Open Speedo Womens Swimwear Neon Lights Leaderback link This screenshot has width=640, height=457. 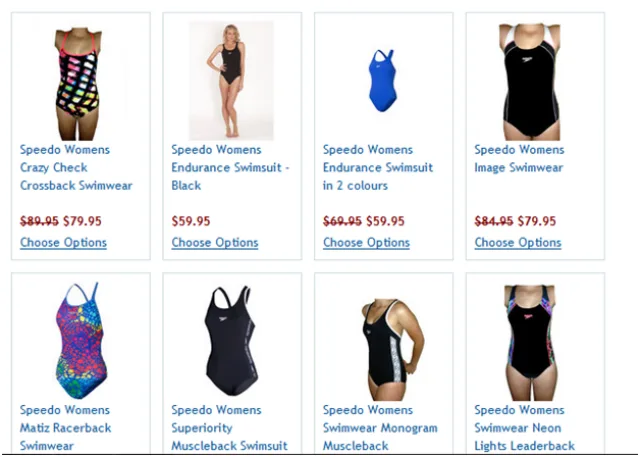coord(524,428)
